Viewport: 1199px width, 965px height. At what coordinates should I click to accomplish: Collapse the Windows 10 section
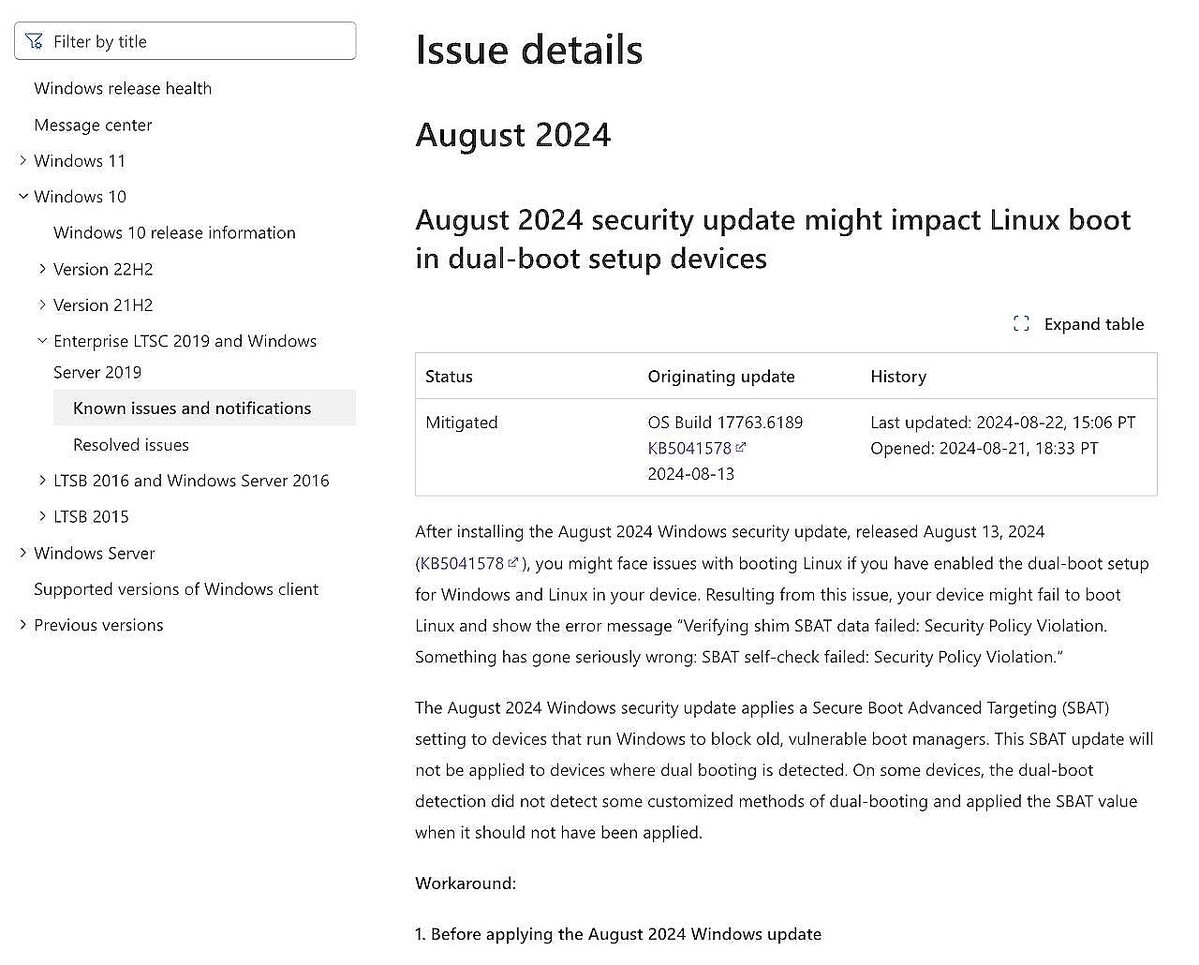tap(23, 196)
